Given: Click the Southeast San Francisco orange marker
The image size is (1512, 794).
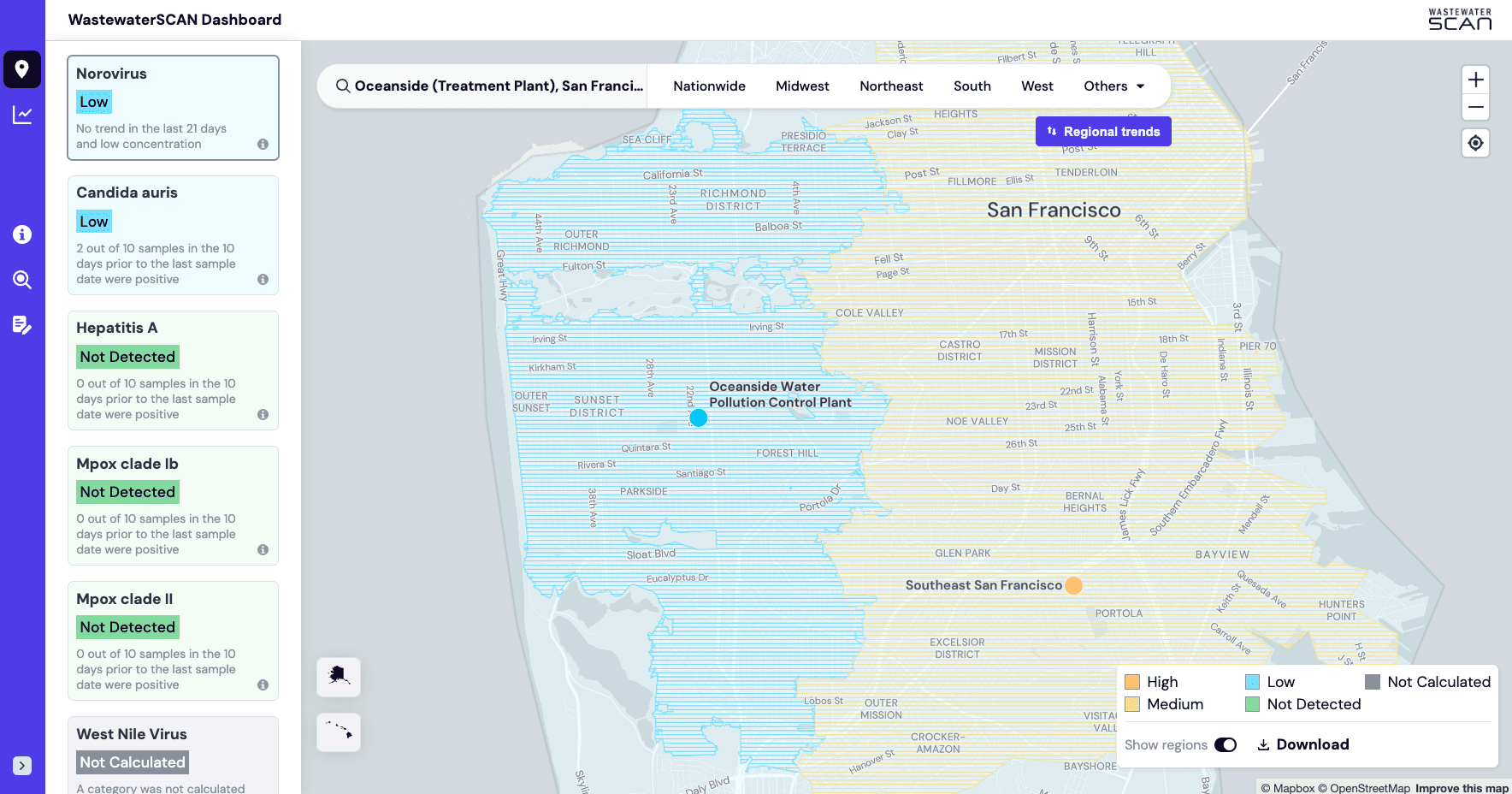Looking at the screenshot, I should pos(1074,585).
